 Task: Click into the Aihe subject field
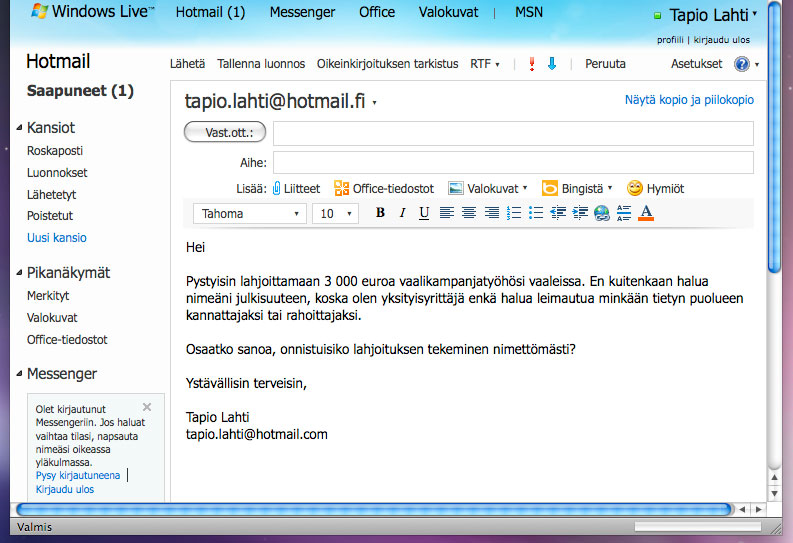point(513,163)
